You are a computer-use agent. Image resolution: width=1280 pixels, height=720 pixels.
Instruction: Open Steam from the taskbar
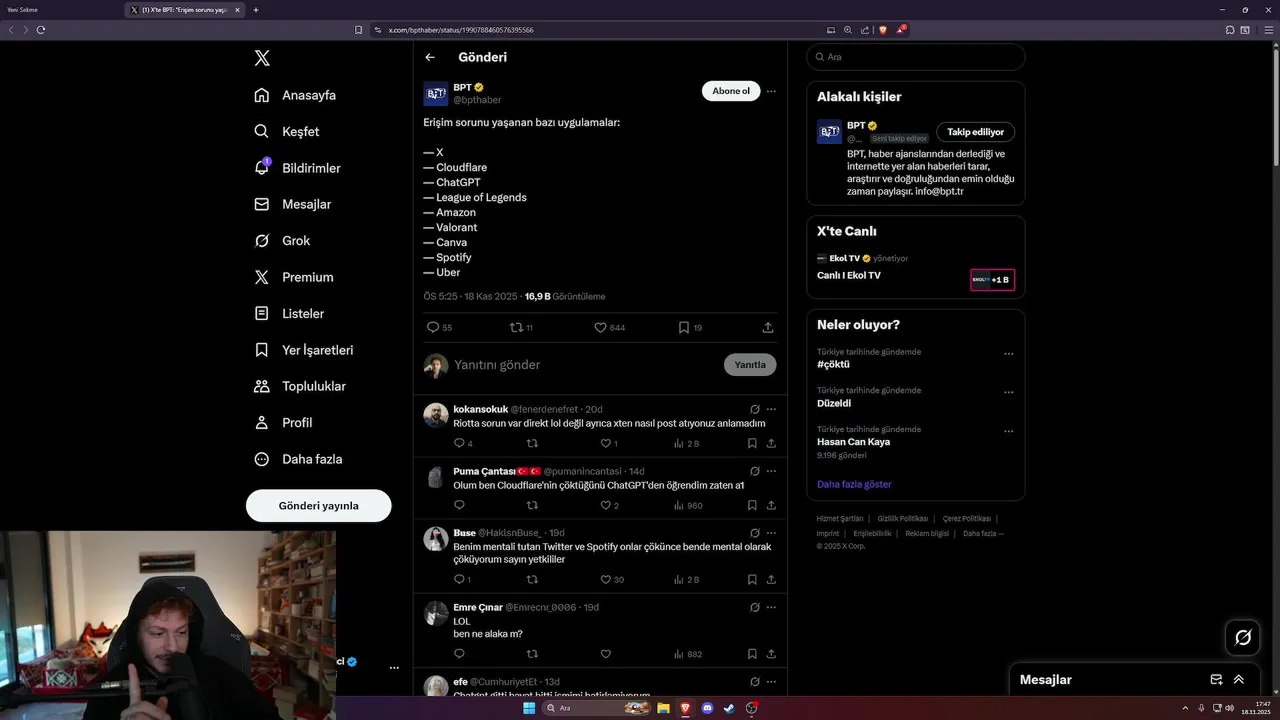pos(729,708)
